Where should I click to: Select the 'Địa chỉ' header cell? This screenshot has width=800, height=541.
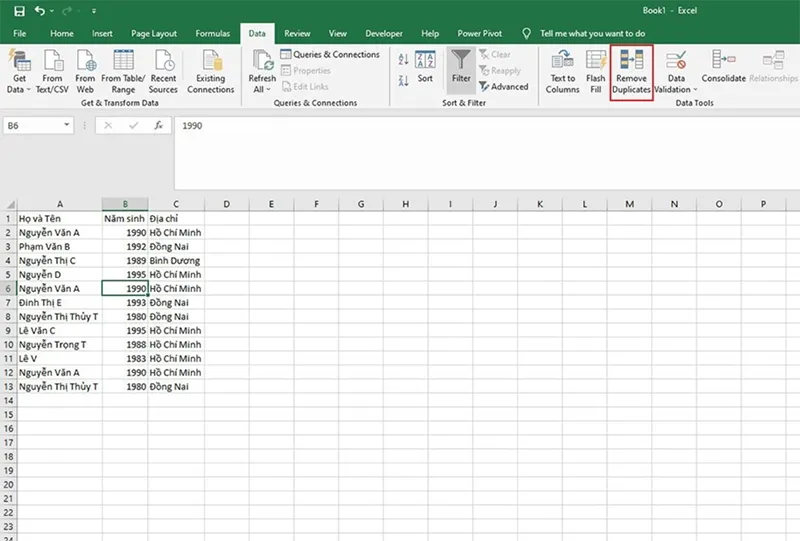pos(176,218)
